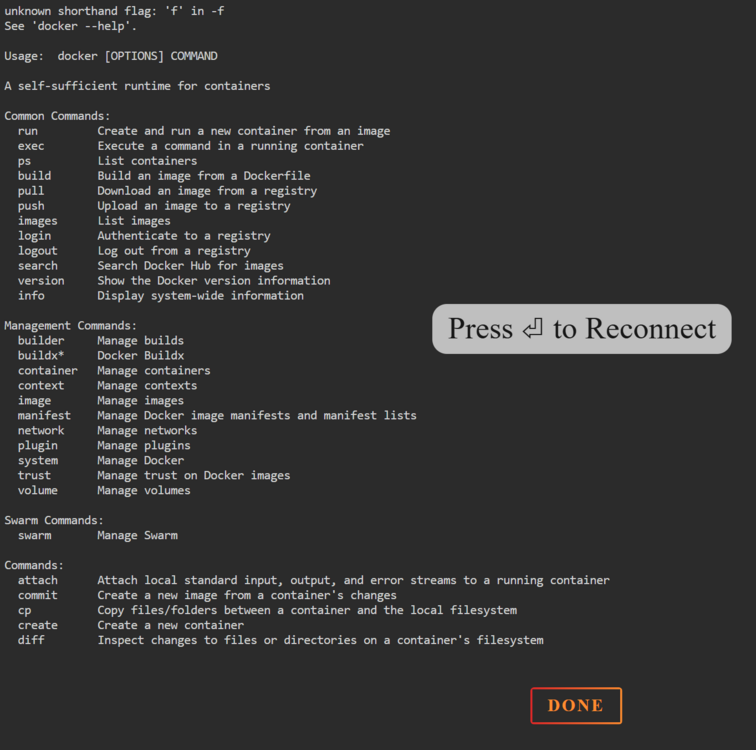Click the 'search' command name
Viewport: 756px width, 750px height.
(x=38, y=266)
